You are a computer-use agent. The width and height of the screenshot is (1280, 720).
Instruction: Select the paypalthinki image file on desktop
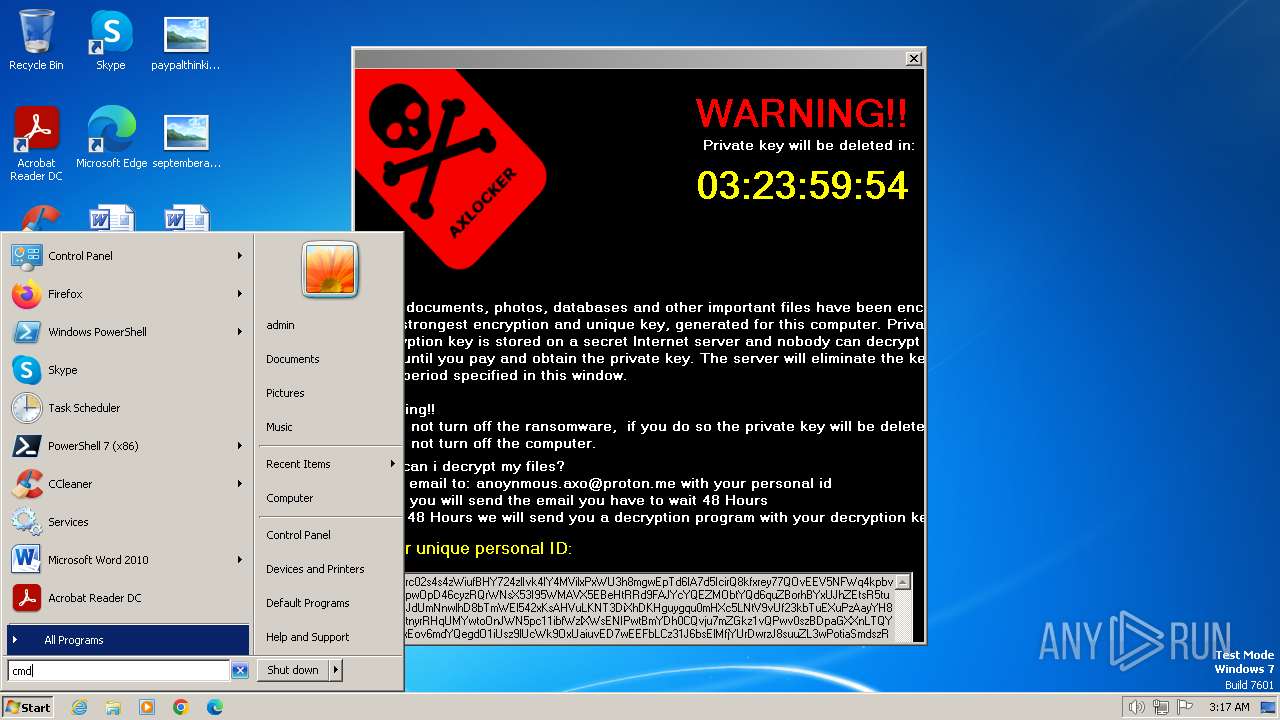point(186,41)
